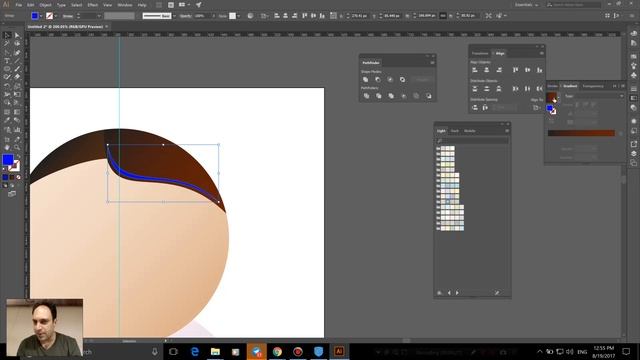Load next swatch library arrow
Screen dimensions: 640x360
[x=457, y=293]
